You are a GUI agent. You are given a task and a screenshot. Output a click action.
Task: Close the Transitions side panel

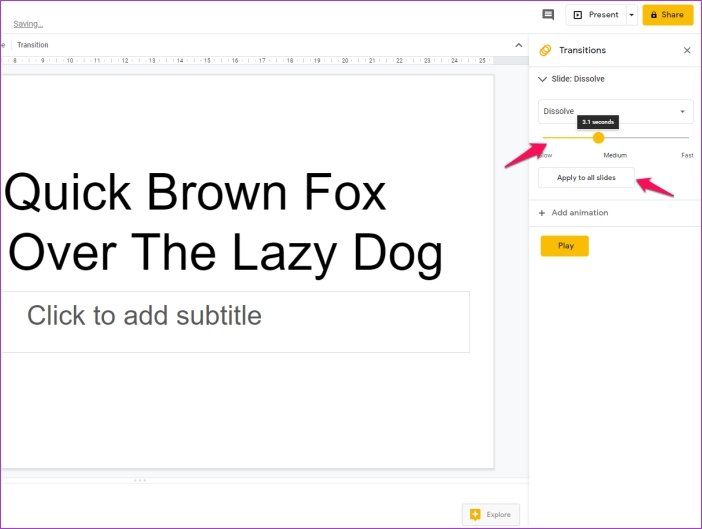click(687, 50)
